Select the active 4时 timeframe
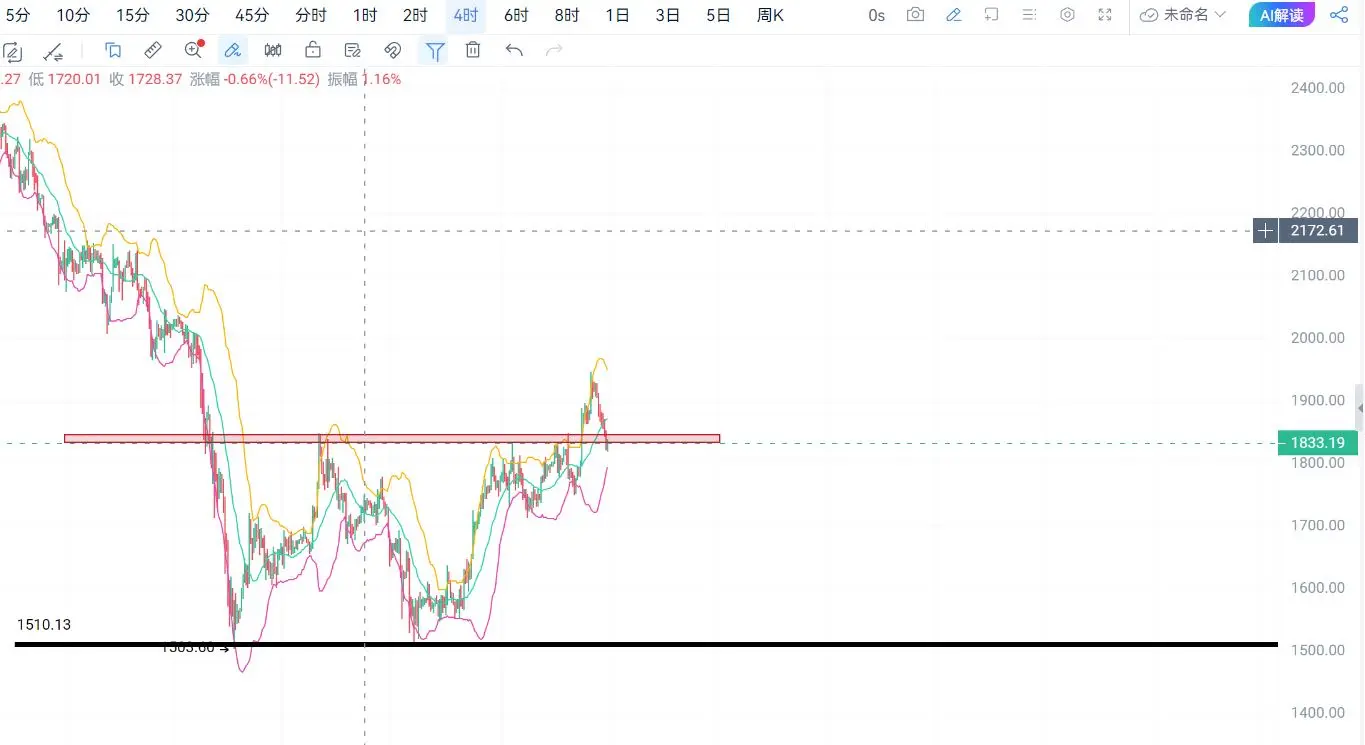The image size is (1365, 745). (465, 15)
